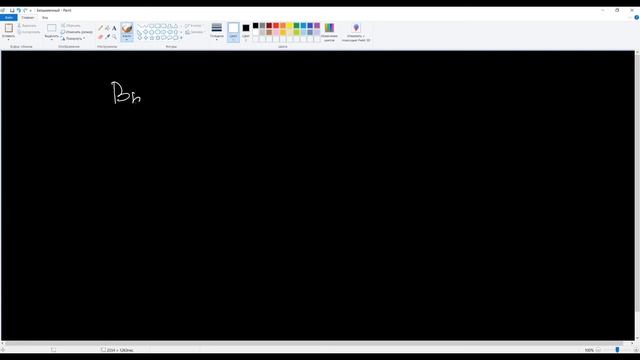Image resolution: width=640 pixels, height=360 pixels.
Task: Pick brown from the second palette row
Action: [x=269, y=32]
